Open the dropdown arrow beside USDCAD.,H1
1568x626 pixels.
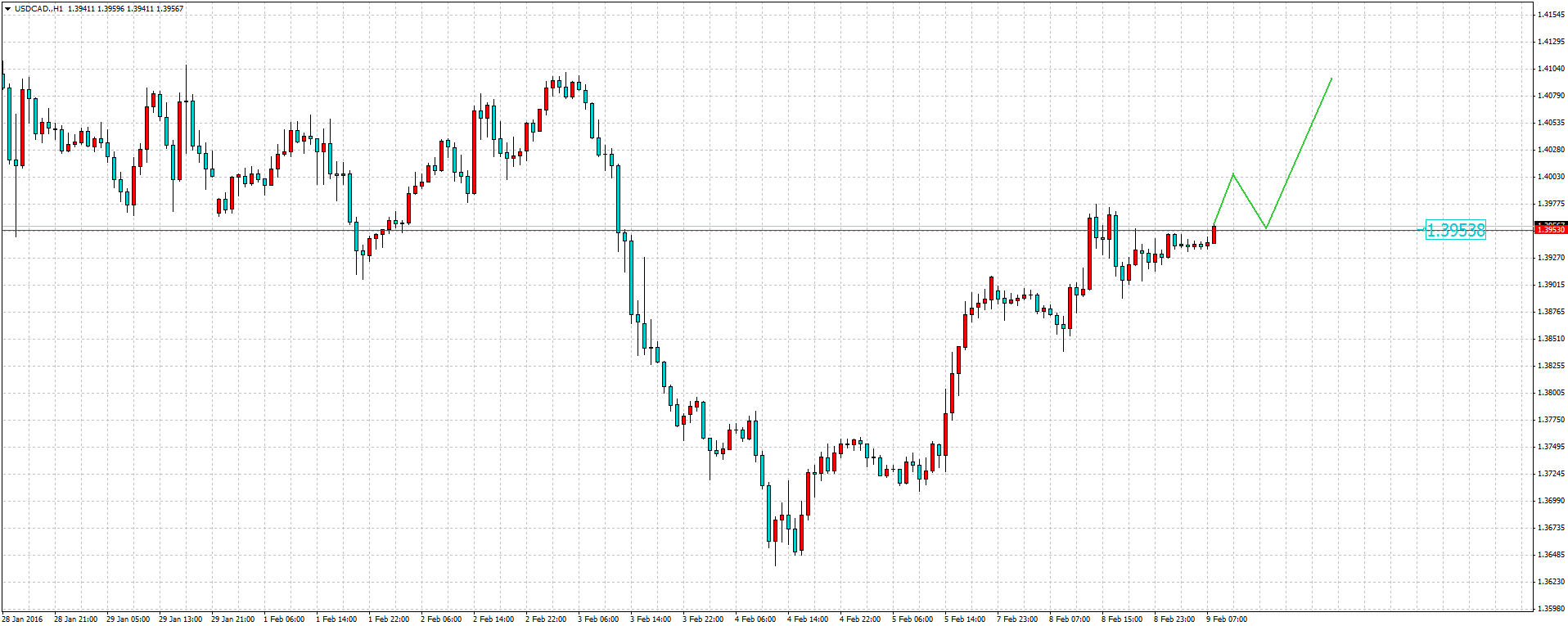(7, 9)
